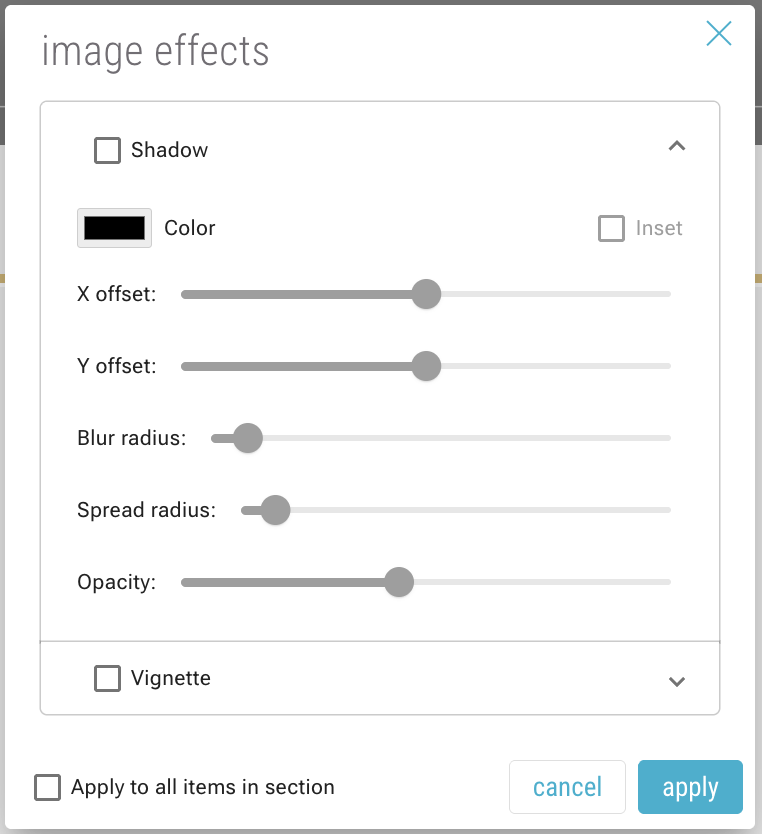Open the black shadow Color swatch
762x834 pixels.
tap(114, 228)
